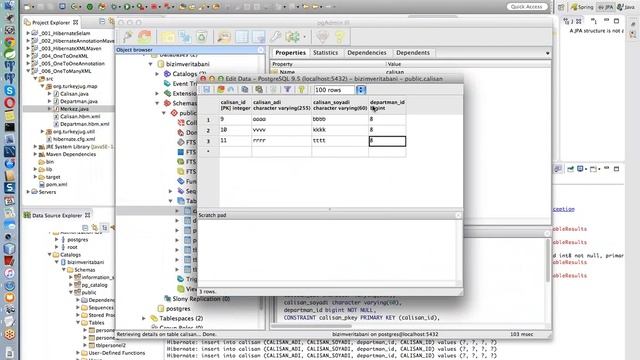Click the filtered data view icon
640x360 pixels.
point(259,37)
